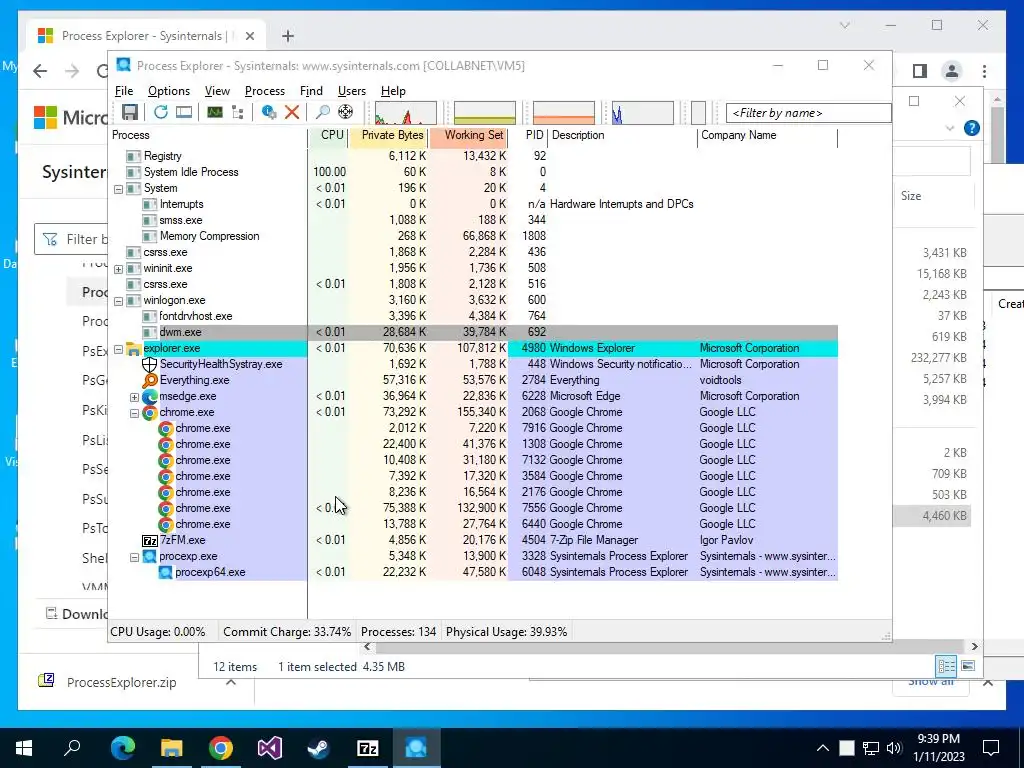1024x768 pixels.
Task: Click the explorer.exe folder icon in process list
Action: (133, 349)
